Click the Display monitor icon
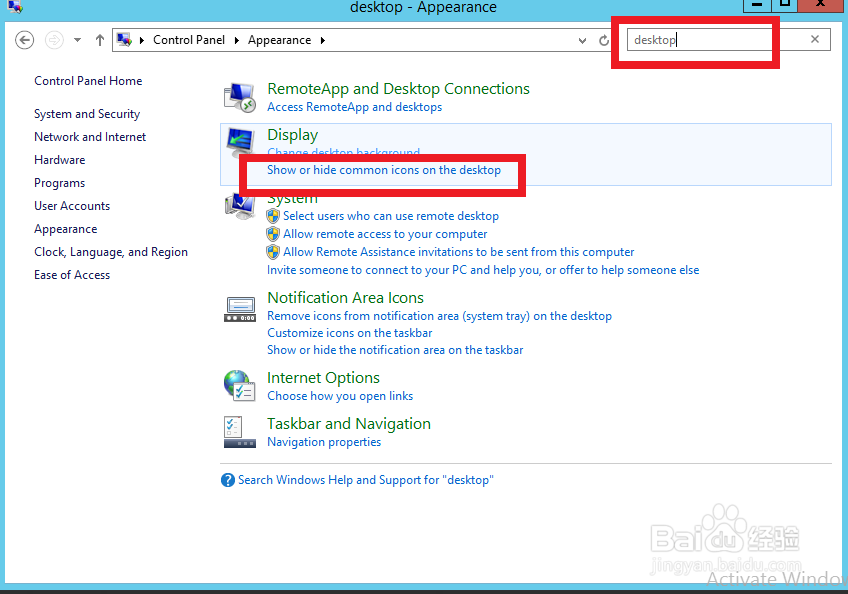Image resolution: width=848 pixels, height=594 pixels. (240, 142)
